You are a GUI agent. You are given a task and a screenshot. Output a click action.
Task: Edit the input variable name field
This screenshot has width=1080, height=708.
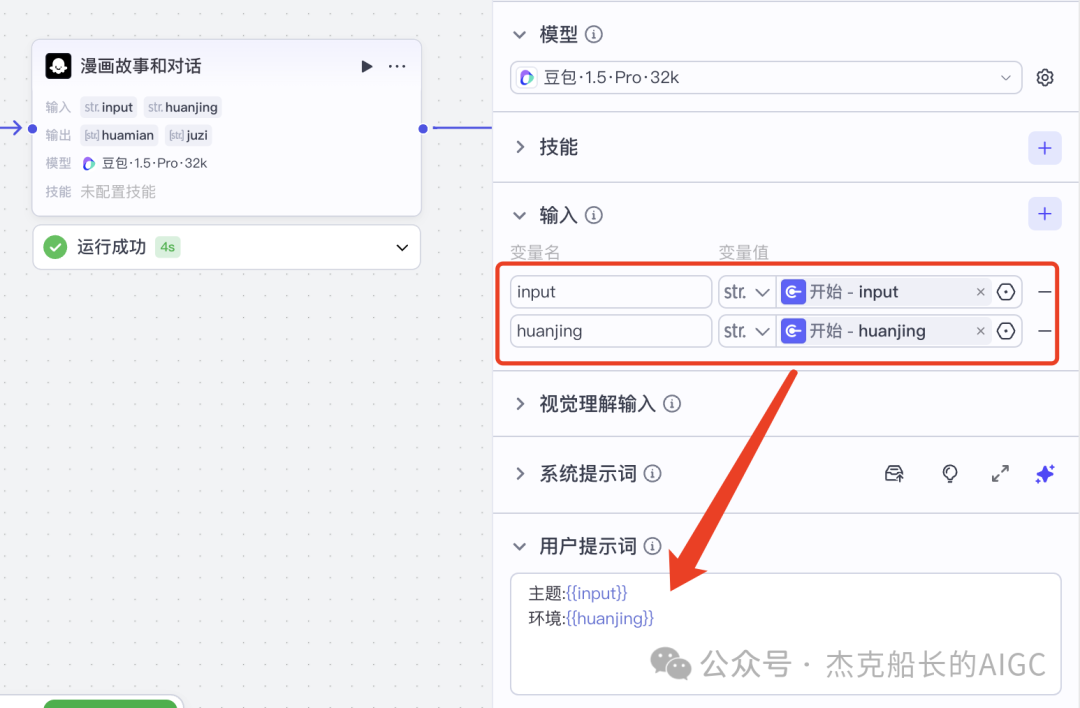click(x=610, y=292)
